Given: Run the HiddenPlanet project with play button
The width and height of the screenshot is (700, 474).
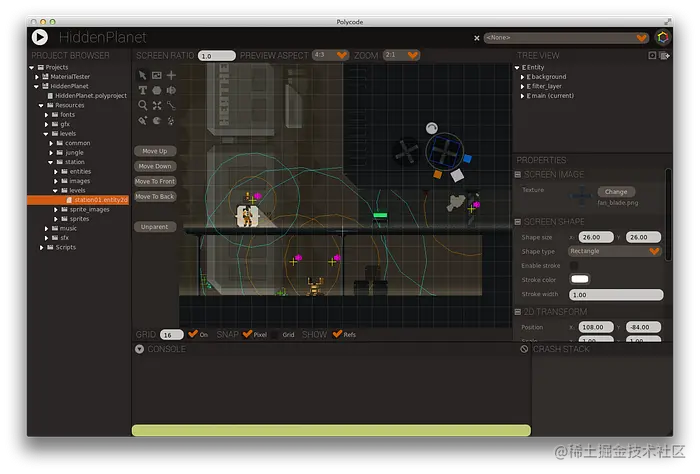Looking at the screenshot, I should [40, 37].
